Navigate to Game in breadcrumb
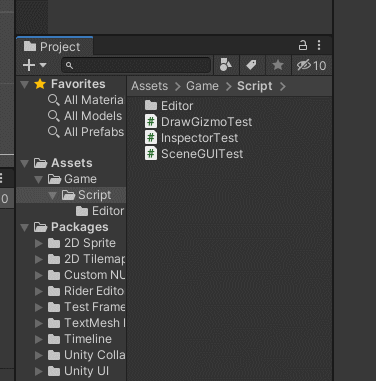The width and height of the screenshot is (376, 381). click(202, 86)
